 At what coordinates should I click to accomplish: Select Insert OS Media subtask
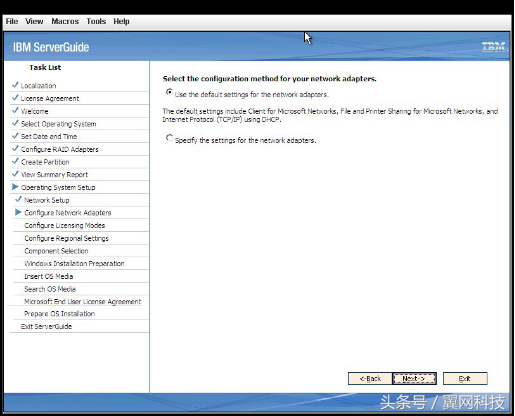click(49, 276)
